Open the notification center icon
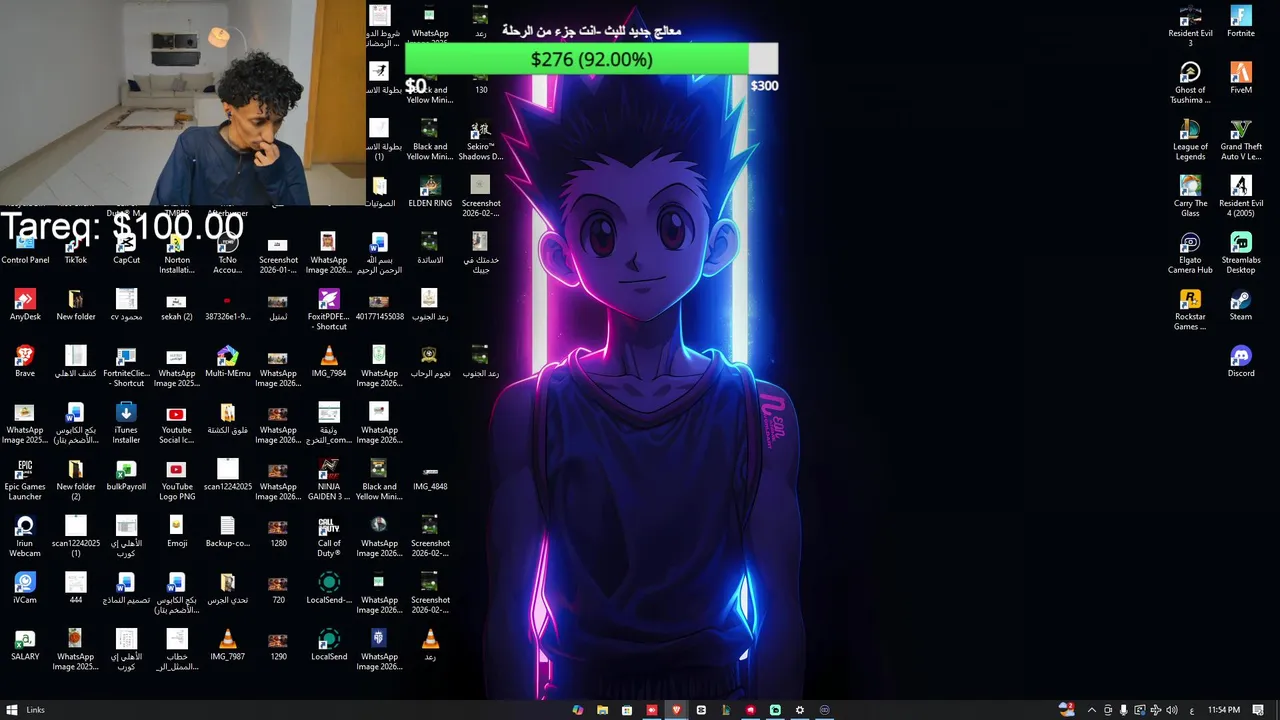 point(1258,710)
